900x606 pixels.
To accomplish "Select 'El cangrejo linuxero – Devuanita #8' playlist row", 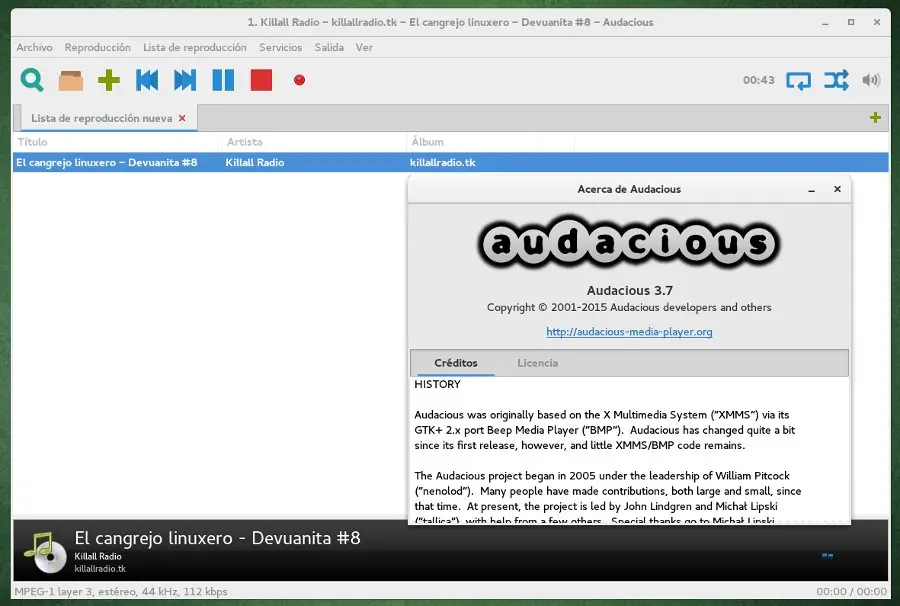I will tap(451, 162).
